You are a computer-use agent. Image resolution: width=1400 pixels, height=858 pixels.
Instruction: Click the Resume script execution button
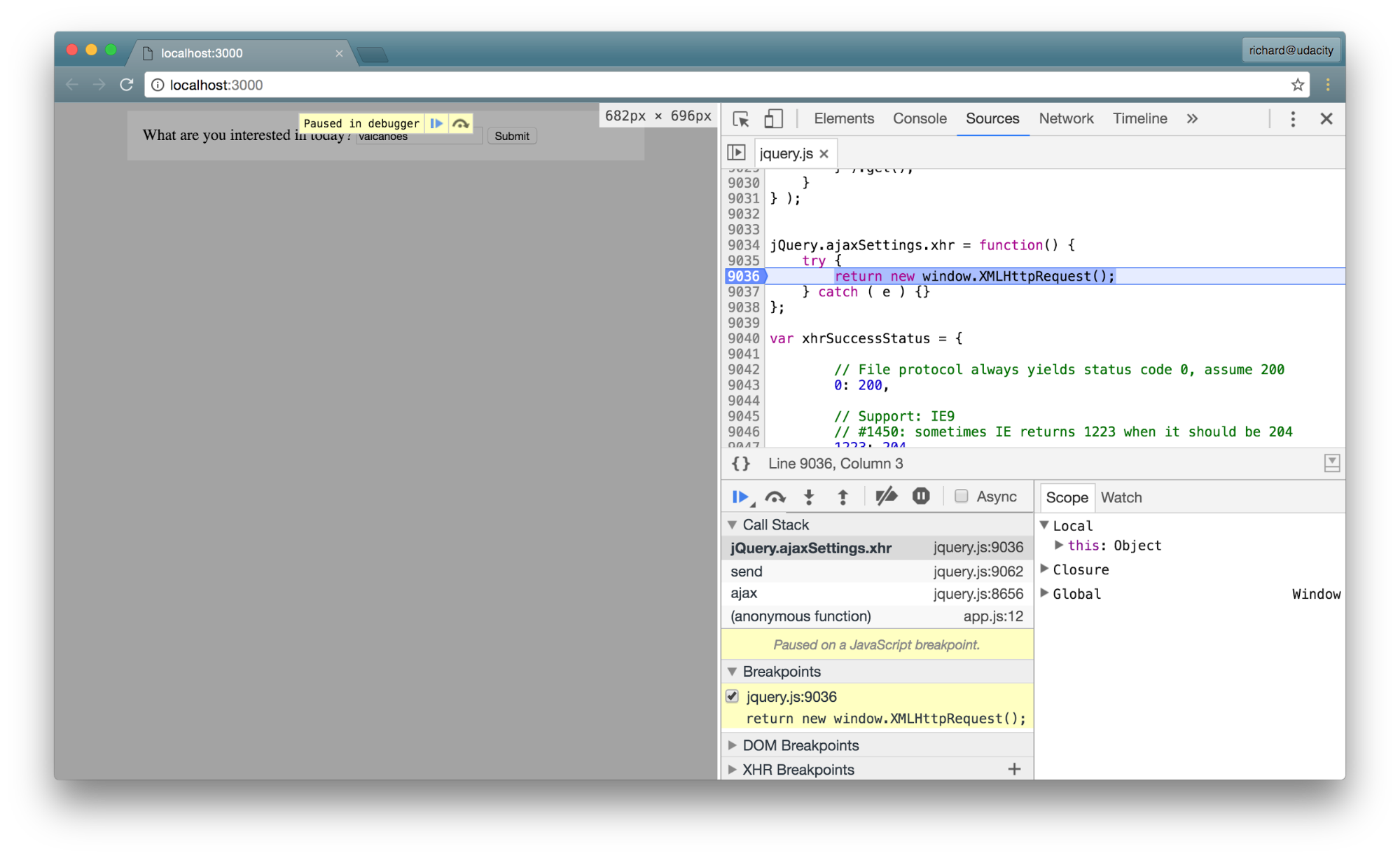740,497
